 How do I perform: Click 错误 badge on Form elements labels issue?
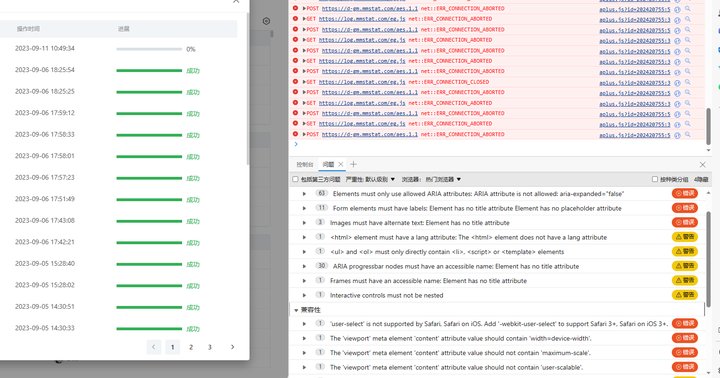pyautogui.click(x=685, y=208)
